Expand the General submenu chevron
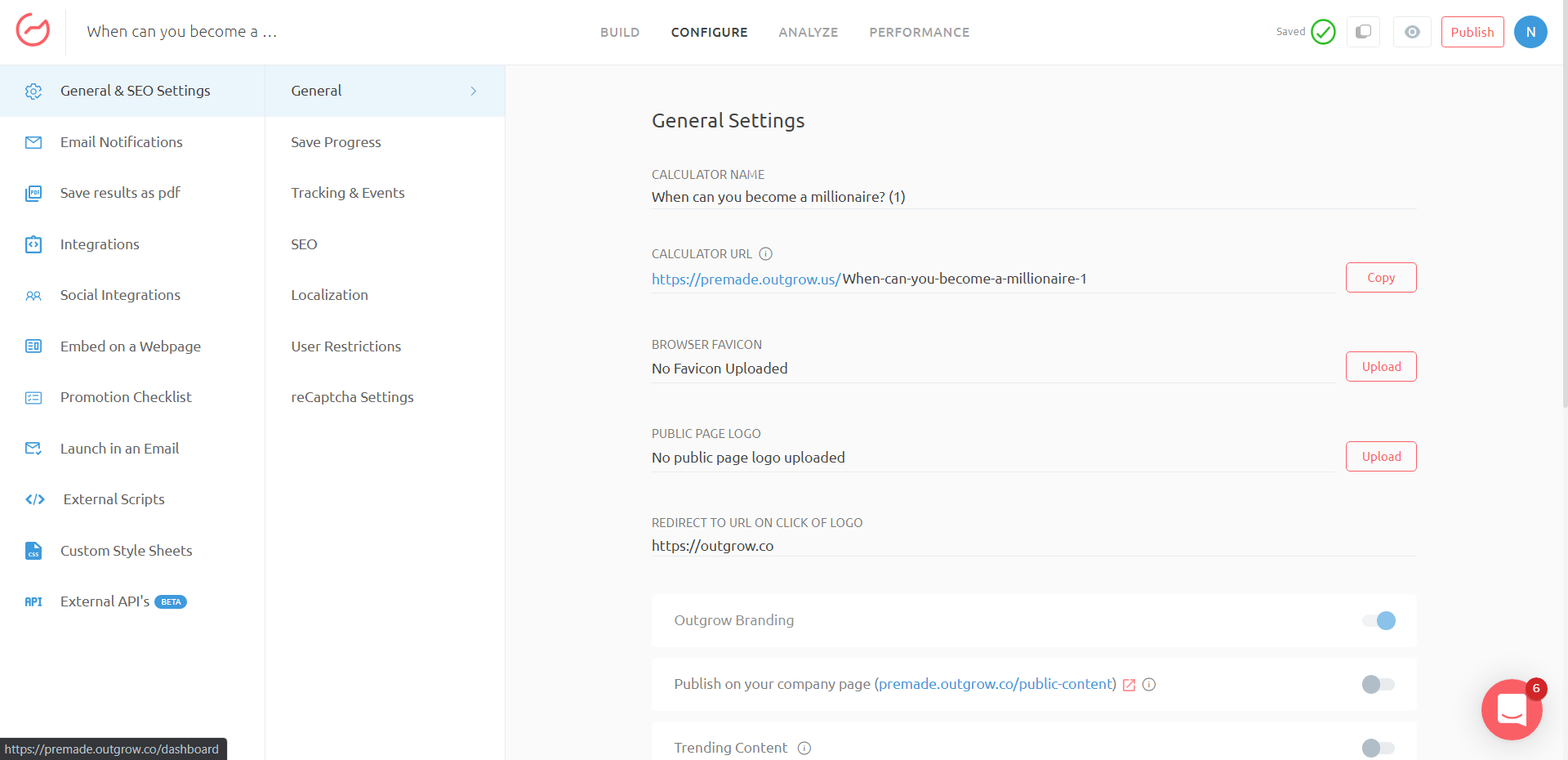Image resolution: width=1568 pixels, height=760 pixels. coord(474,91)
